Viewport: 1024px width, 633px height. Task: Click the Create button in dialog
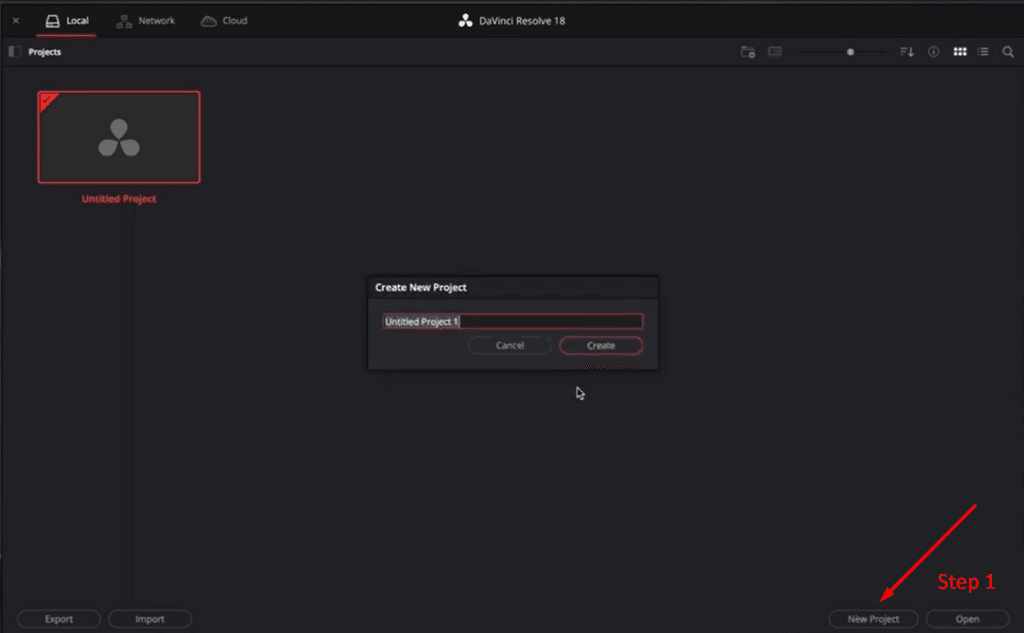point(601,346)
